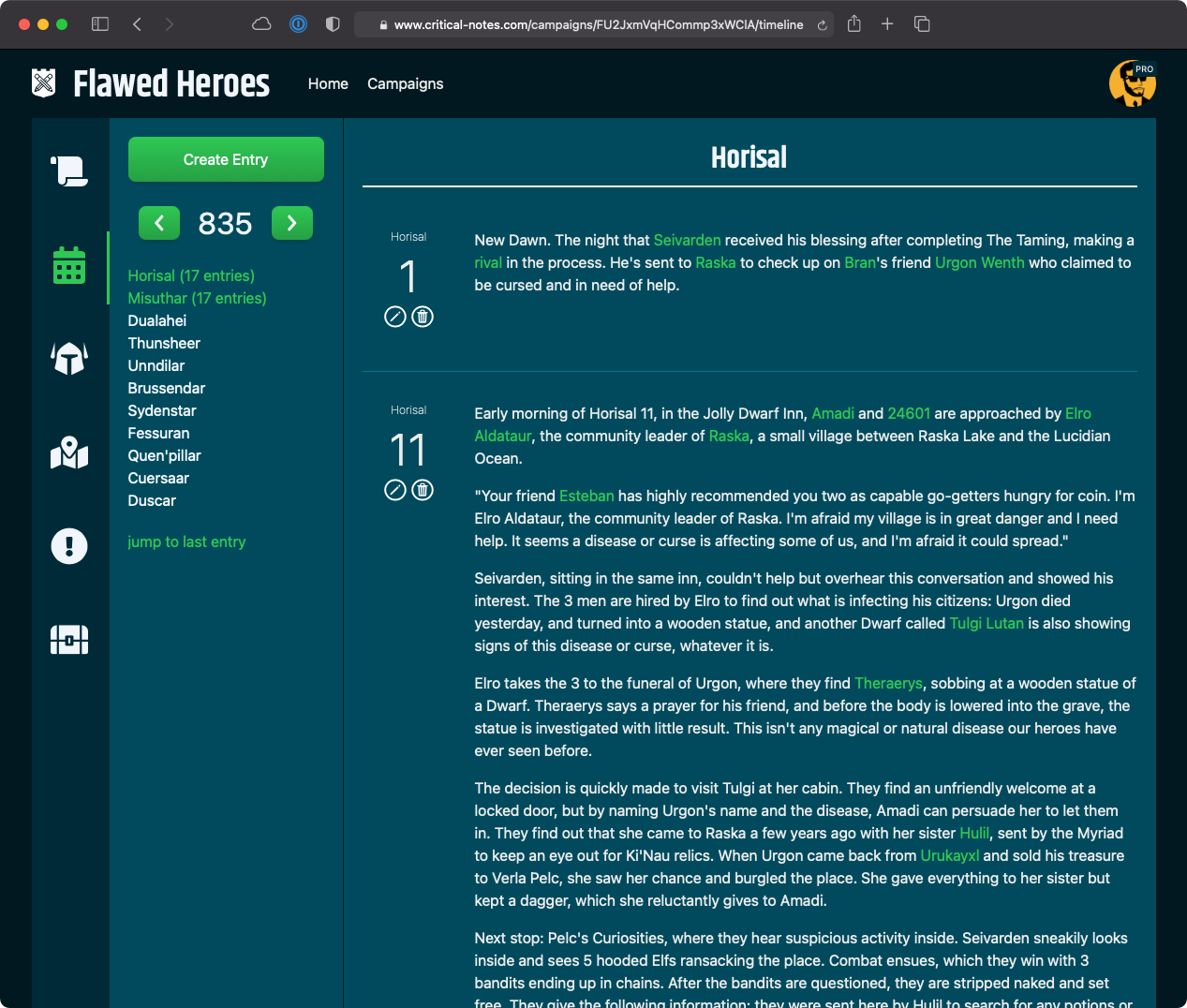View important events via exclamation icon

68,546
